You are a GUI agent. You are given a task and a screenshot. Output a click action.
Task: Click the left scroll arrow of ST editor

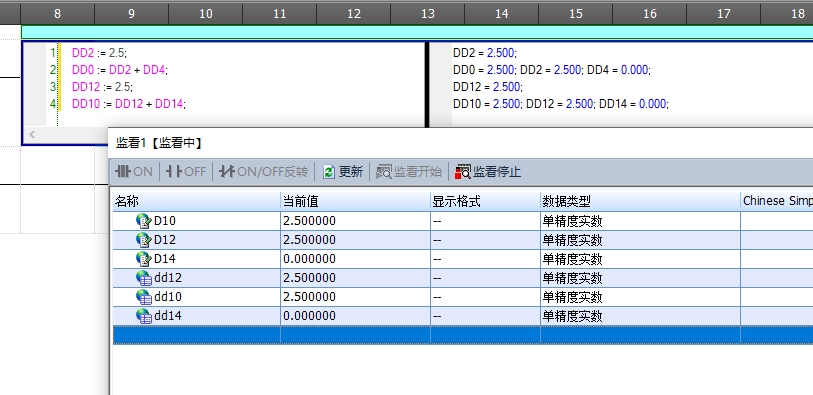32,135
